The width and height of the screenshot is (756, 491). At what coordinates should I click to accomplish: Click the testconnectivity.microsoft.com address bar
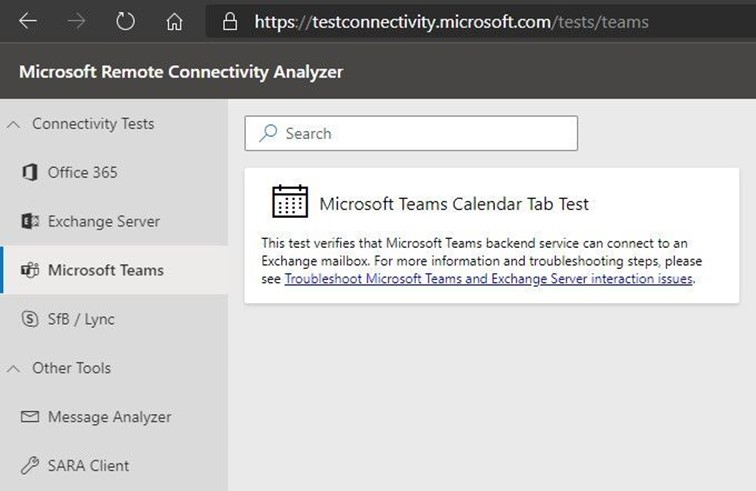pyautogui.click(x=450, y=21)
